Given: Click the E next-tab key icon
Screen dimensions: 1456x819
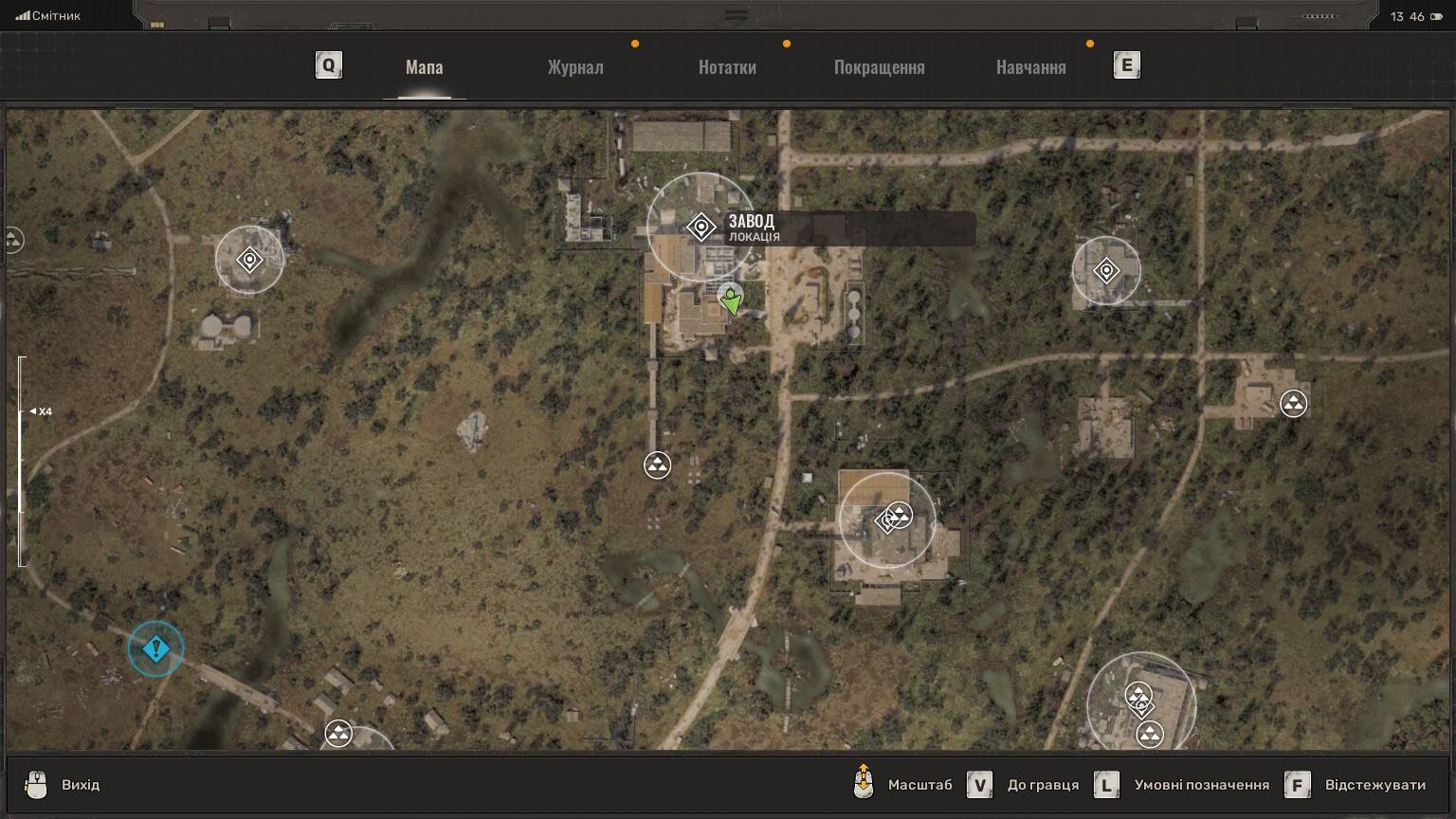Looking at the screenshot, I should pos(1126,65).
